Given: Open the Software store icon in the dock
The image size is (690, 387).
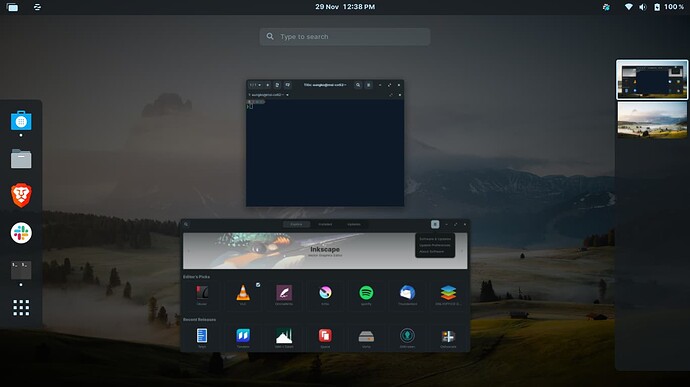Looking at the screenshot, I should click(x=21, y=121).
